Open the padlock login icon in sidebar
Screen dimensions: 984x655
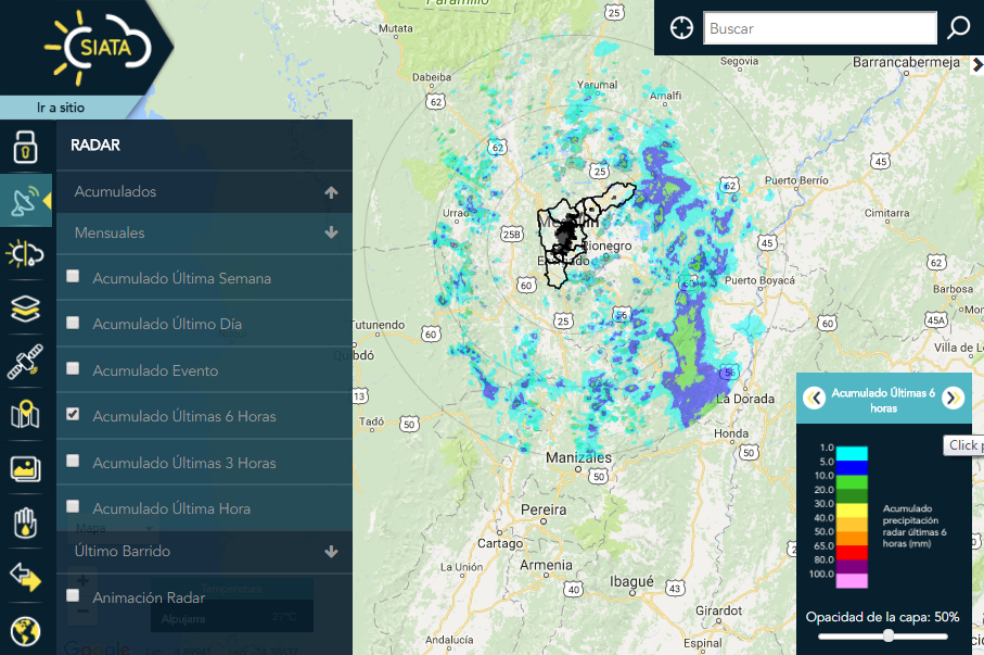(25, 147)
